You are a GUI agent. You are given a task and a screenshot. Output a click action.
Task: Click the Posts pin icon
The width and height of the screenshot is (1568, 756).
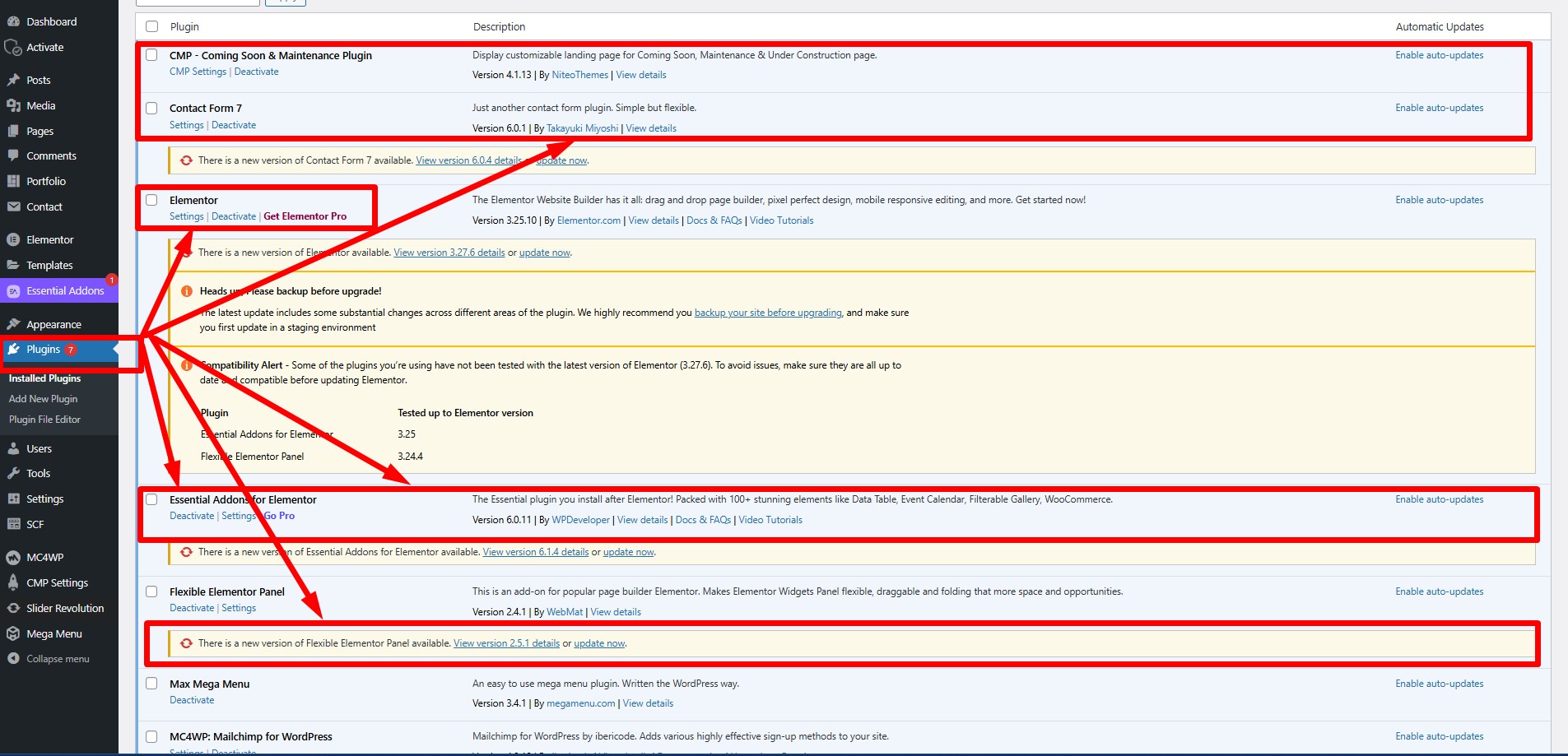point(13,80)
